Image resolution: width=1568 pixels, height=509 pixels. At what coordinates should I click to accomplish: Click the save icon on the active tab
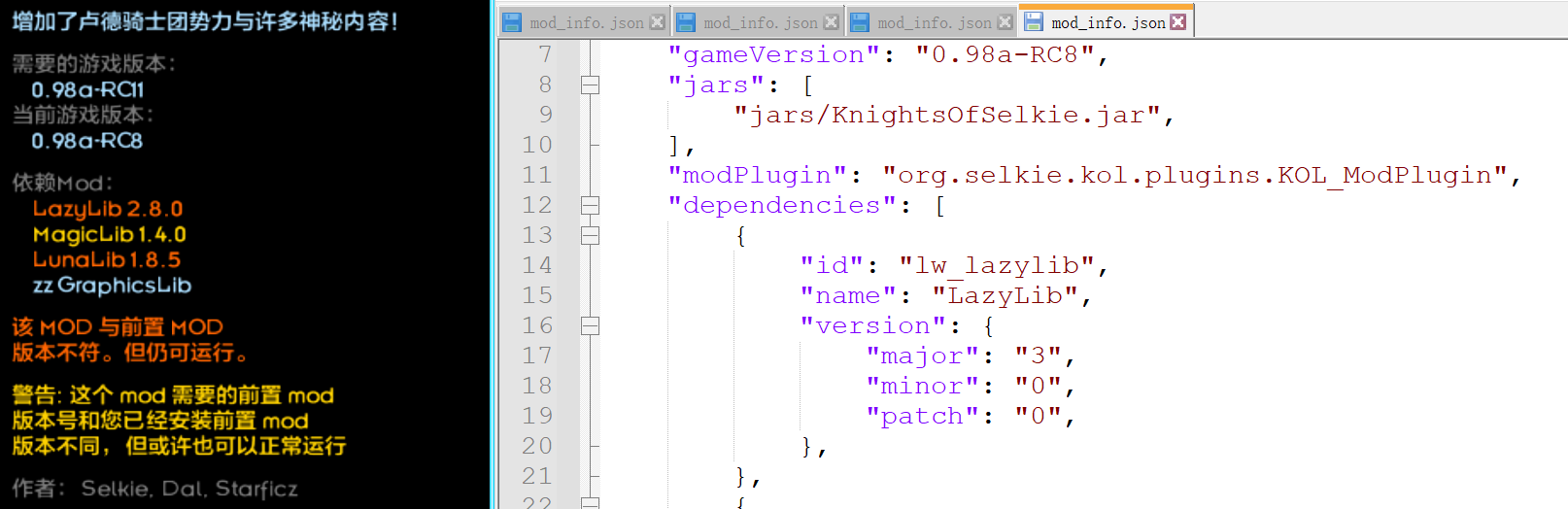[1034, 22]
